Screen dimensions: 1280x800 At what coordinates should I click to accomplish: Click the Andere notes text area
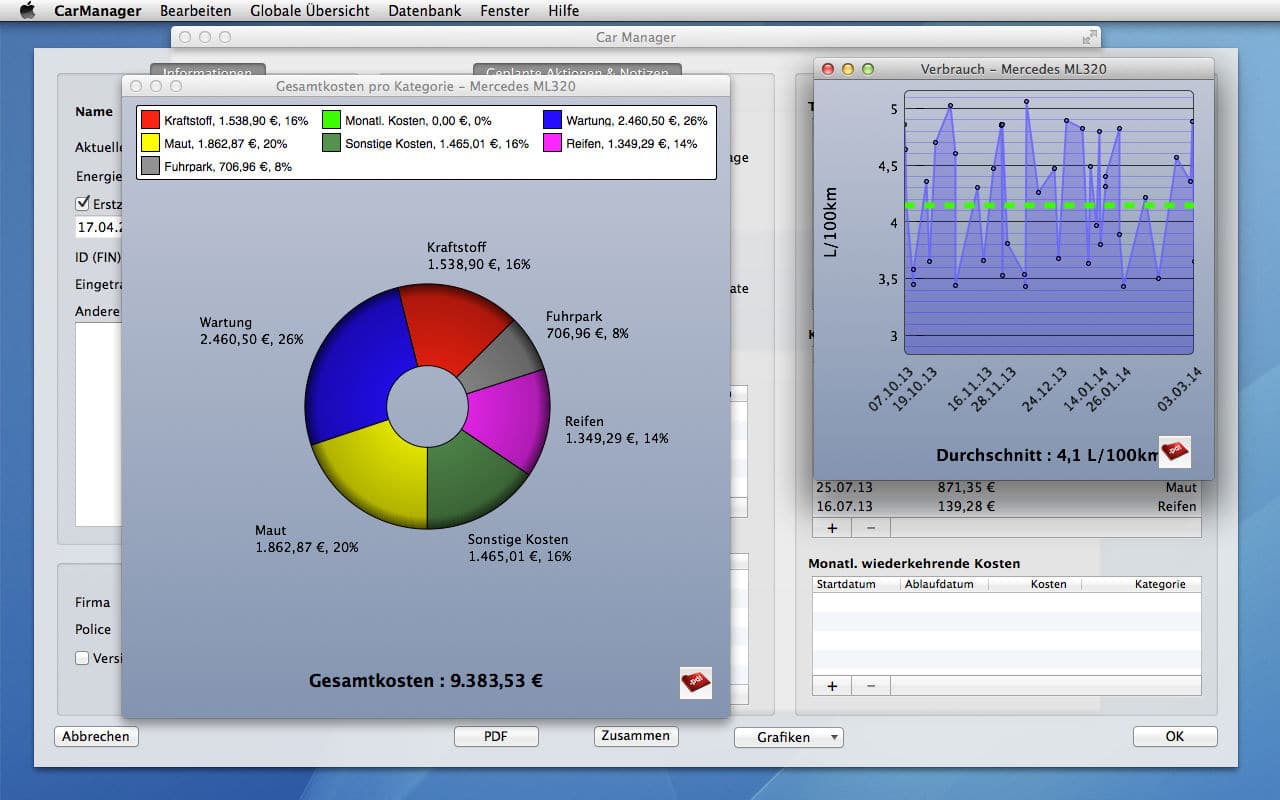point(98,424)
